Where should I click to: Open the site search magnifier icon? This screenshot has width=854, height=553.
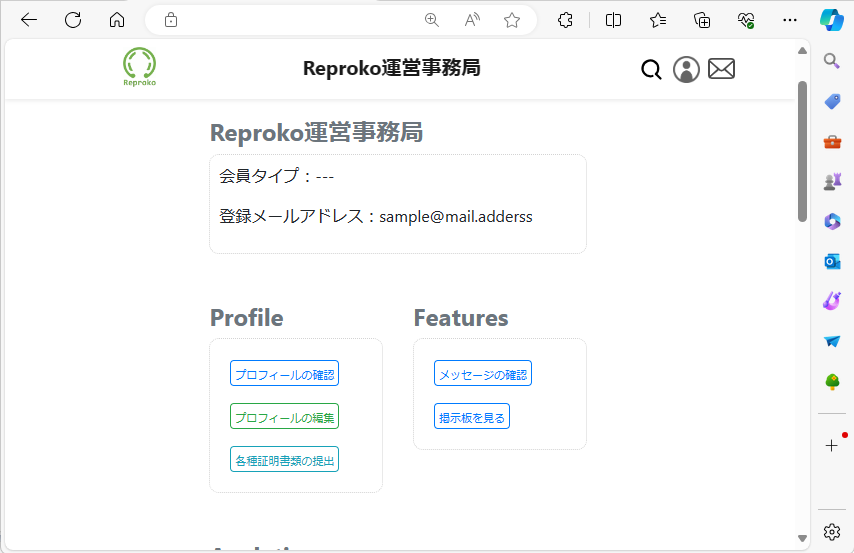tap(651, 69)
